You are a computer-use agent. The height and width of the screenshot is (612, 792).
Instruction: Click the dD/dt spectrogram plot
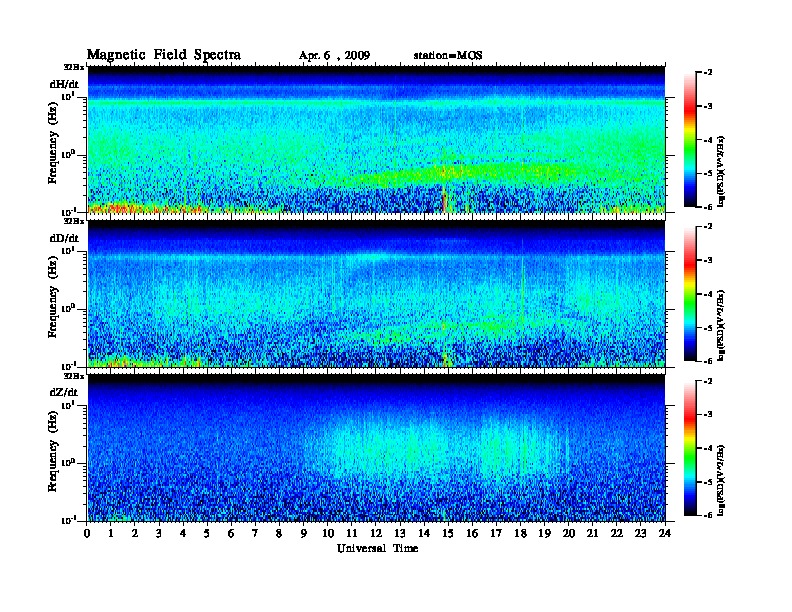pyautogui.click(x=376, y=294)
